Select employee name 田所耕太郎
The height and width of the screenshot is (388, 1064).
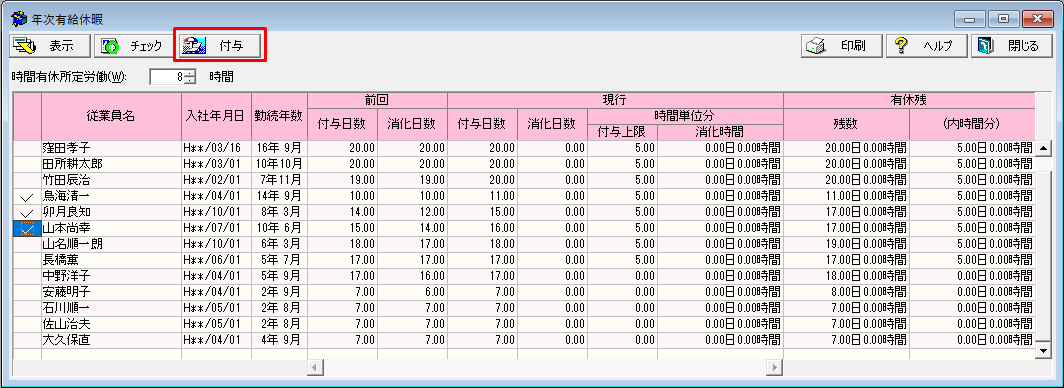tap(111, 164)
